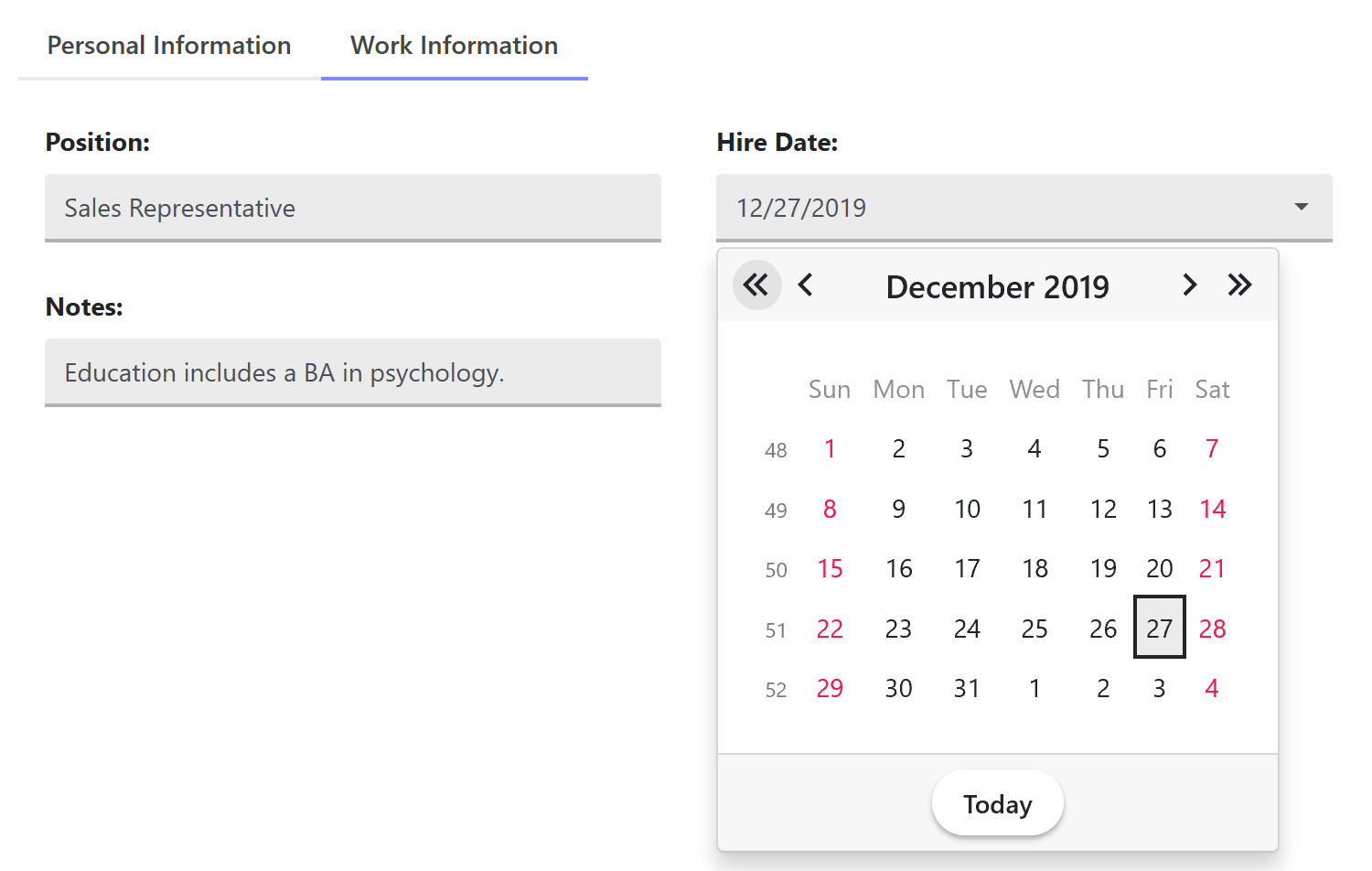
Task: Focus the Hire Date text input
Action: [x=997, y=208]
